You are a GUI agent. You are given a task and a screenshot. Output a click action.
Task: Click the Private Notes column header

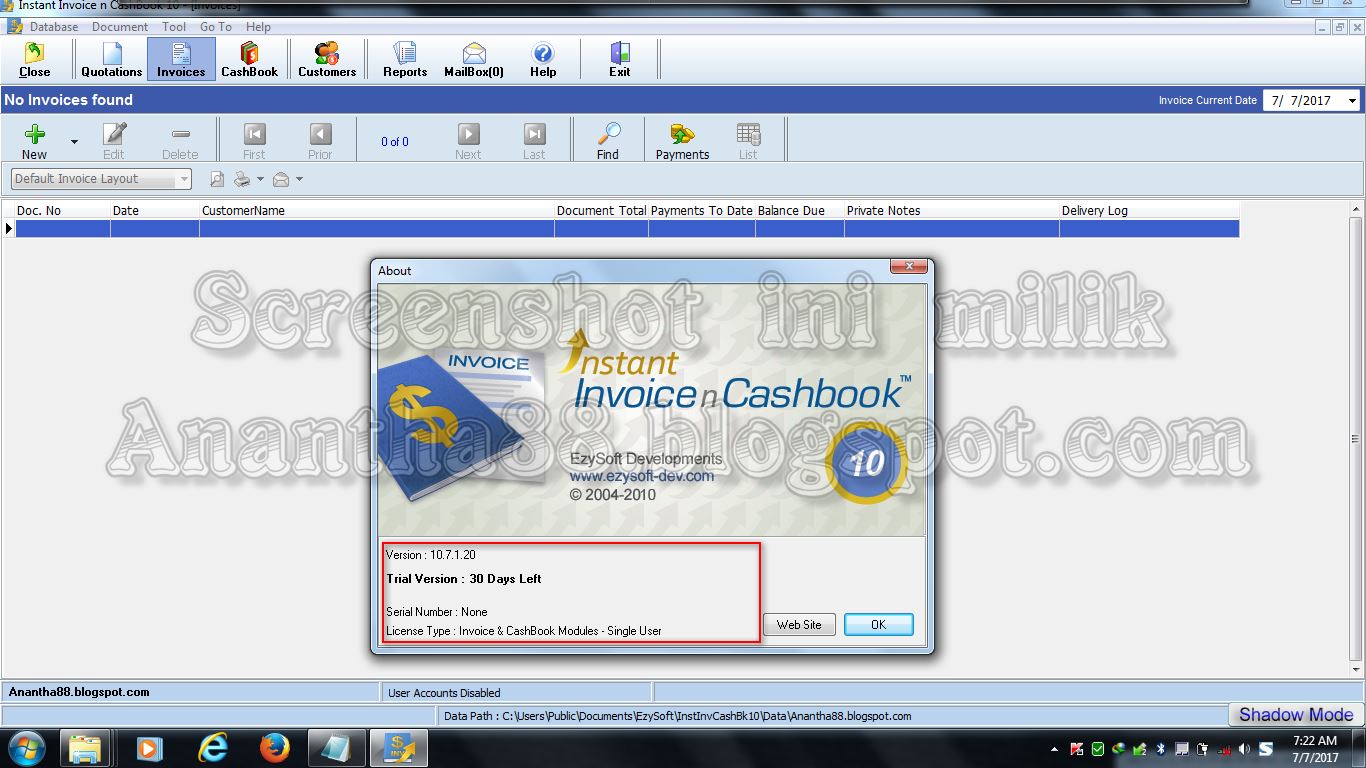point(952,210)
